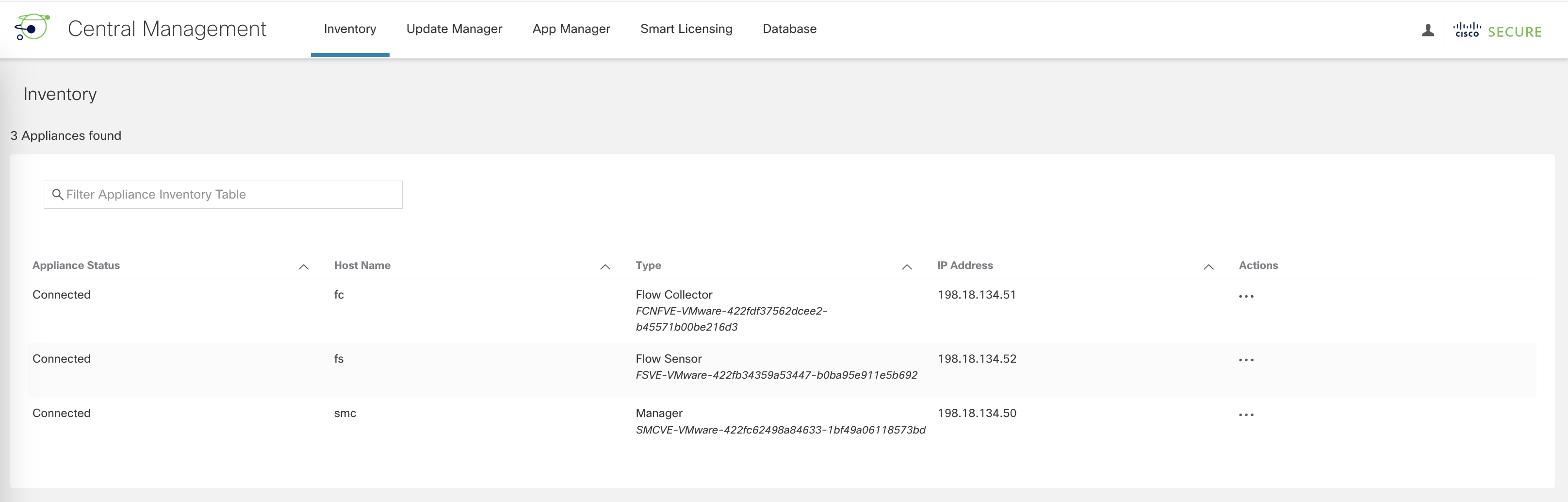This screenshot has width=1568, height=502.
Task: Open actions ellipsis for Flow Sensor row
Action: tap(1246, 360)
